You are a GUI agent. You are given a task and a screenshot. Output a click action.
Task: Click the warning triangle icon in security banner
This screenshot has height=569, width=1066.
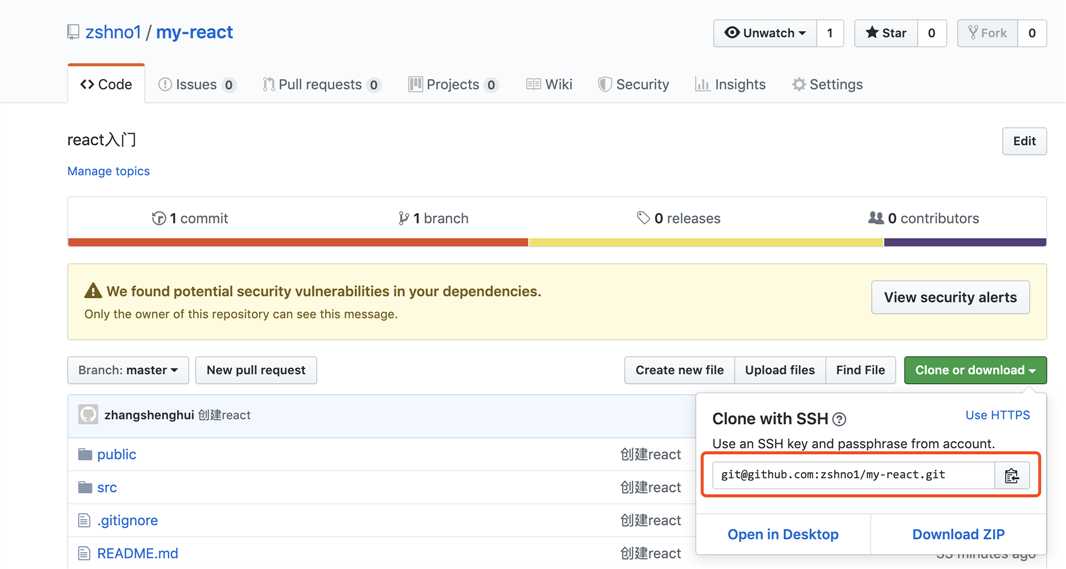(x=93, y=291)
